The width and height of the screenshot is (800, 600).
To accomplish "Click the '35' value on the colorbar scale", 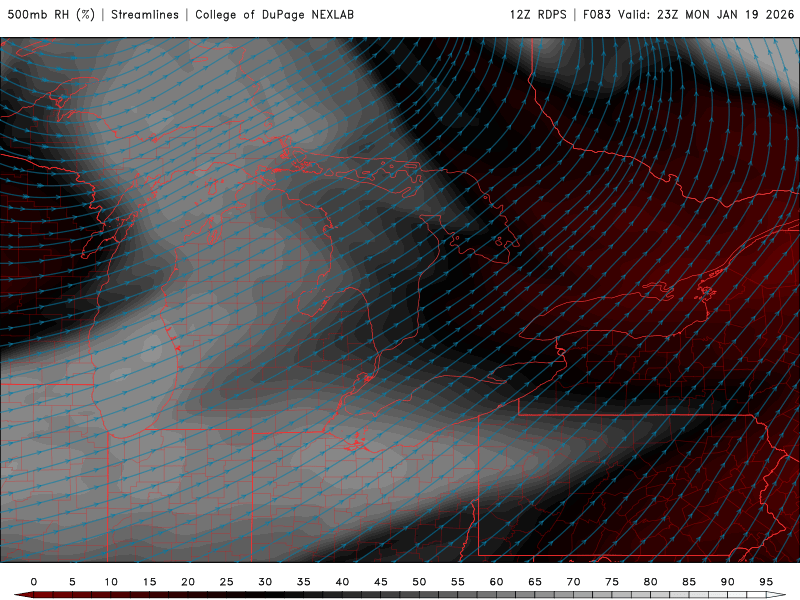I will 304,582.
